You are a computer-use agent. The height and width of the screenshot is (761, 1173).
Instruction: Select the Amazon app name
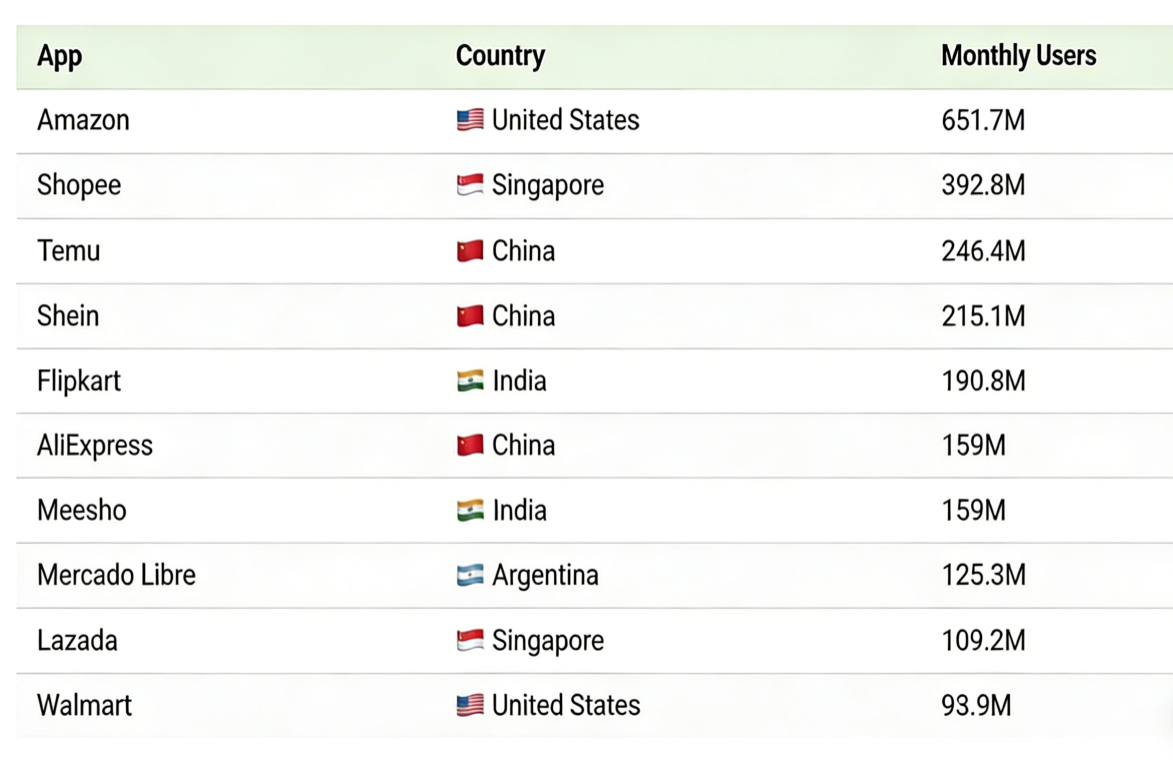[x=83, y=120]
